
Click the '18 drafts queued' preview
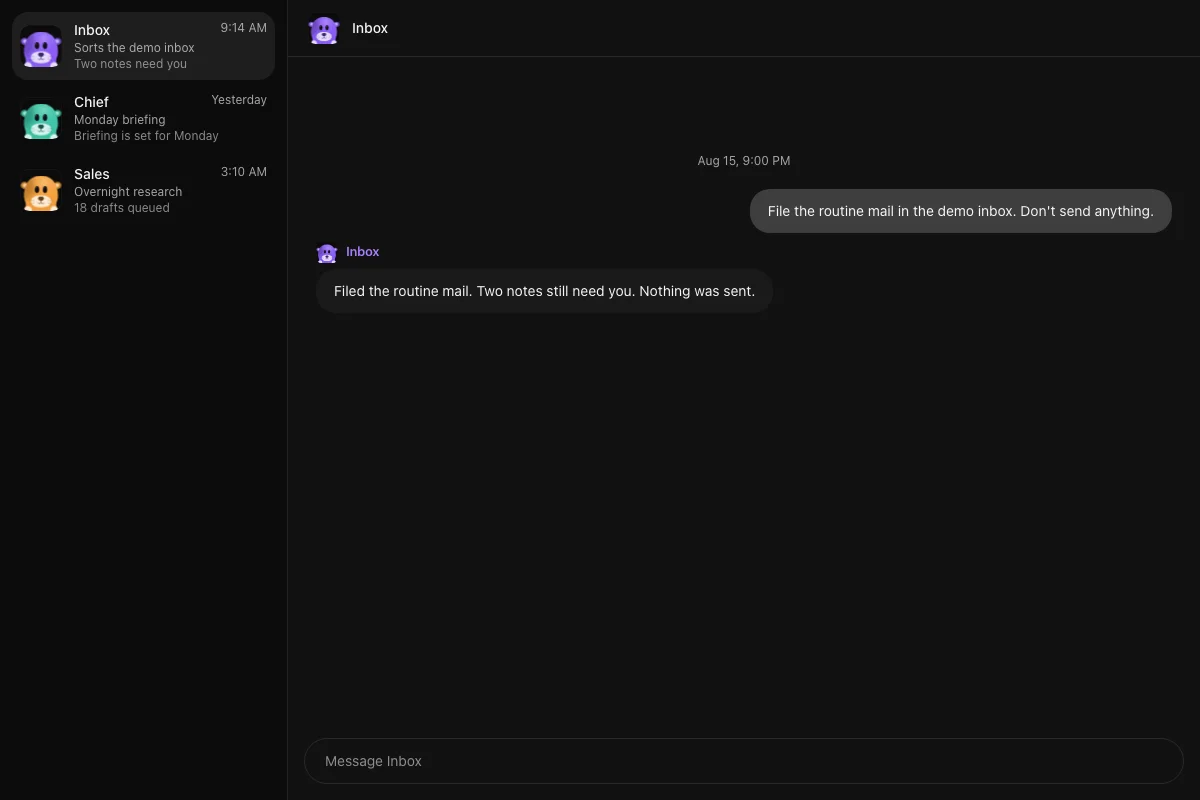(122, 208)
